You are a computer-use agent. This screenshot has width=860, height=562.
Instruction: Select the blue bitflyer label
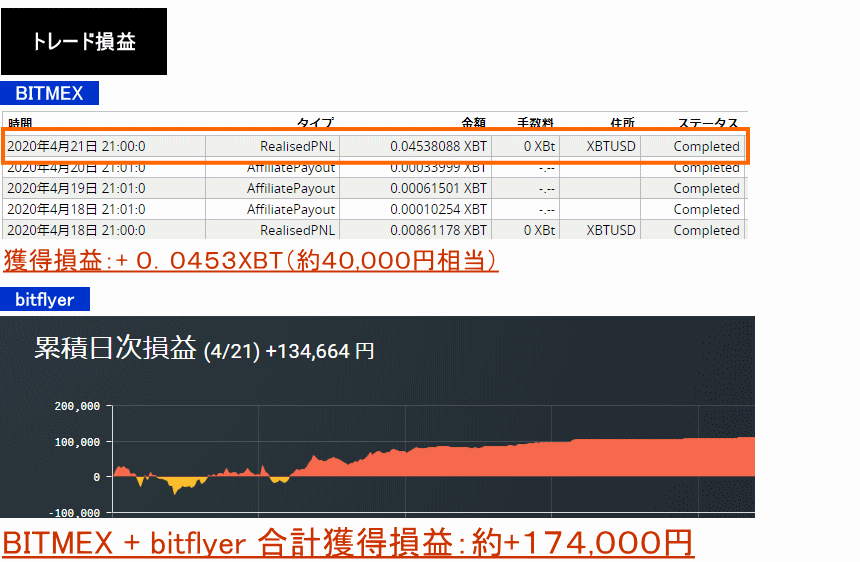[x=45, y=299]
